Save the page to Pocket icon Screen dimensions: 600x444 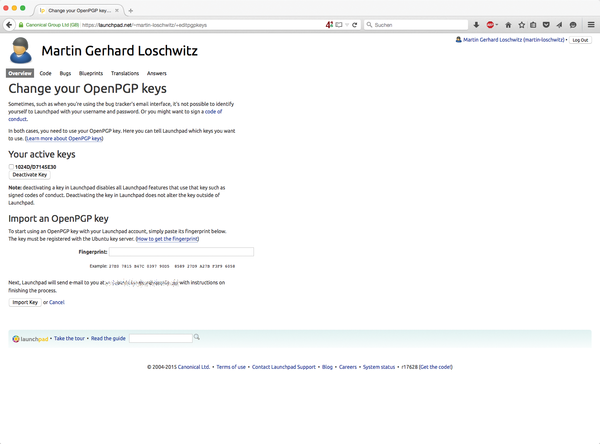point(546,25)
